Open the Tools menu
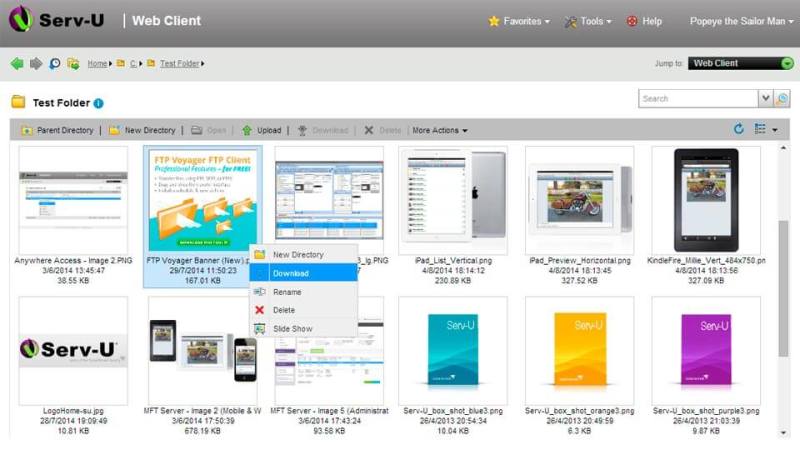This screenshot has width=800, height=450. [588, 21]
